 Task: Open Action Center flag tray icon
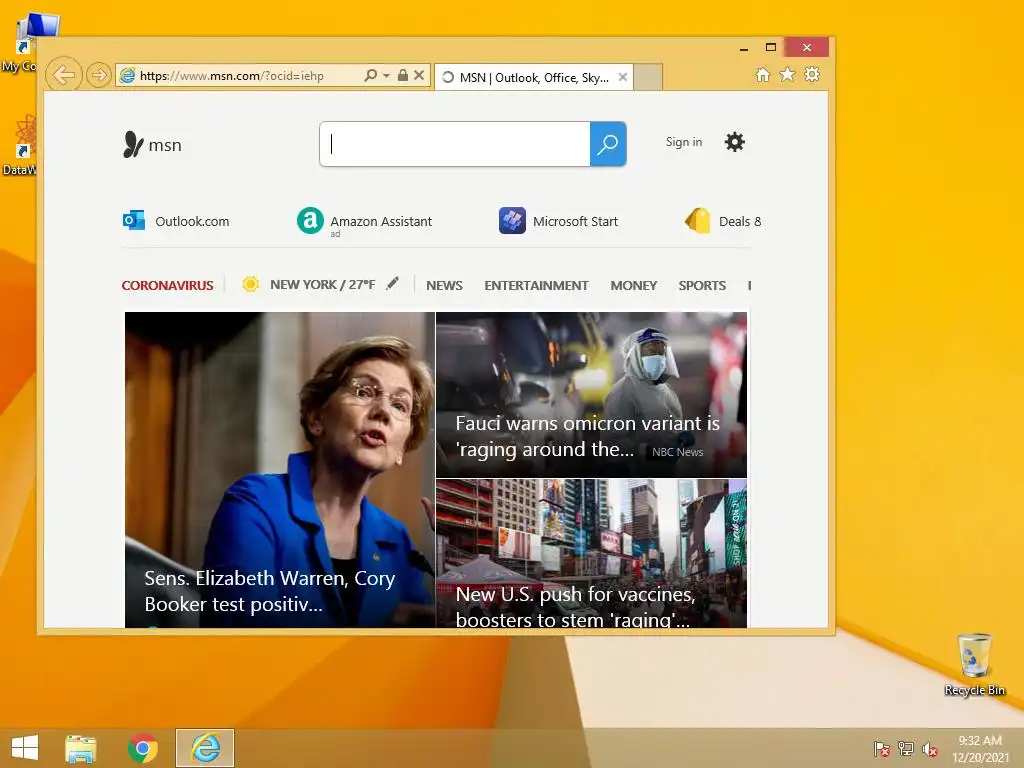coord(881,748)
